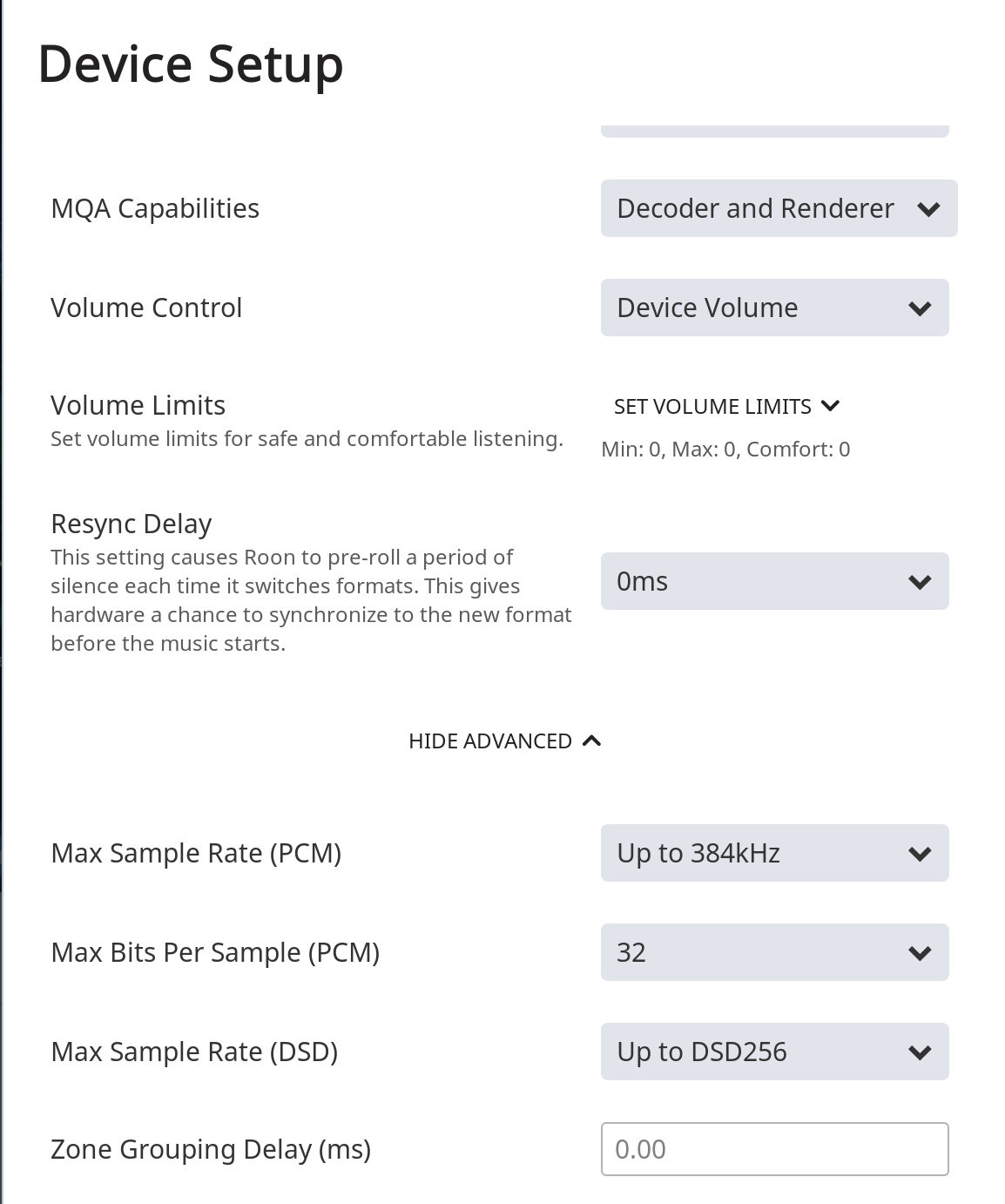This screenshot has width=1005, height=1204.
Task: Click the chevron on Up to DSD256
Action: click(920, 1052)
